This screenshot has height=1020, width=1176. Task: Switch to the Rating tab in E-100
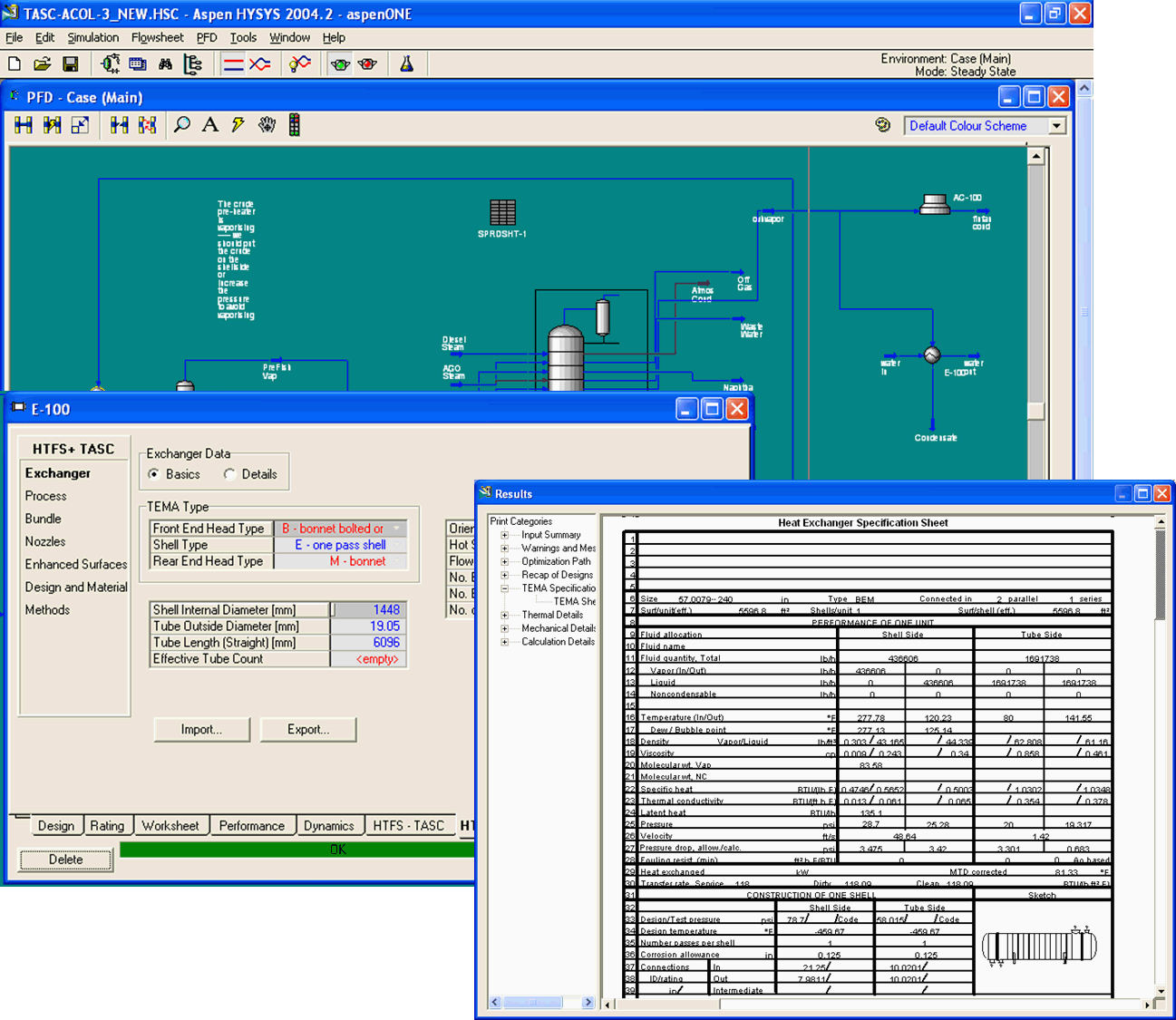click(x=107, y=826)
